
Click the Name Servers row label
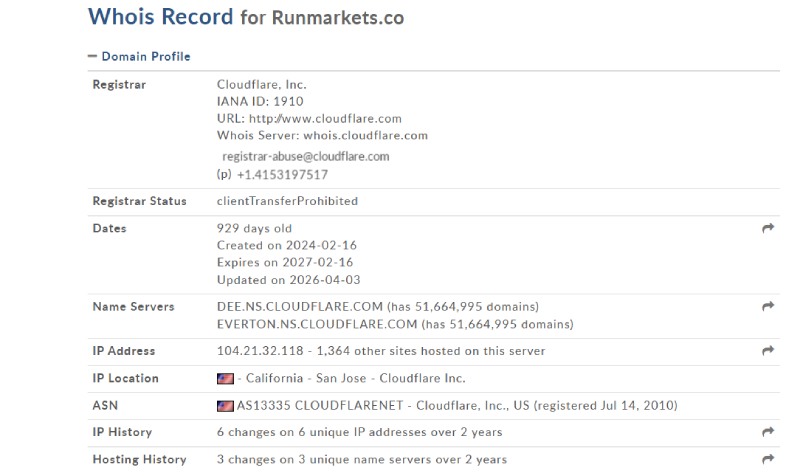point(133,307)
